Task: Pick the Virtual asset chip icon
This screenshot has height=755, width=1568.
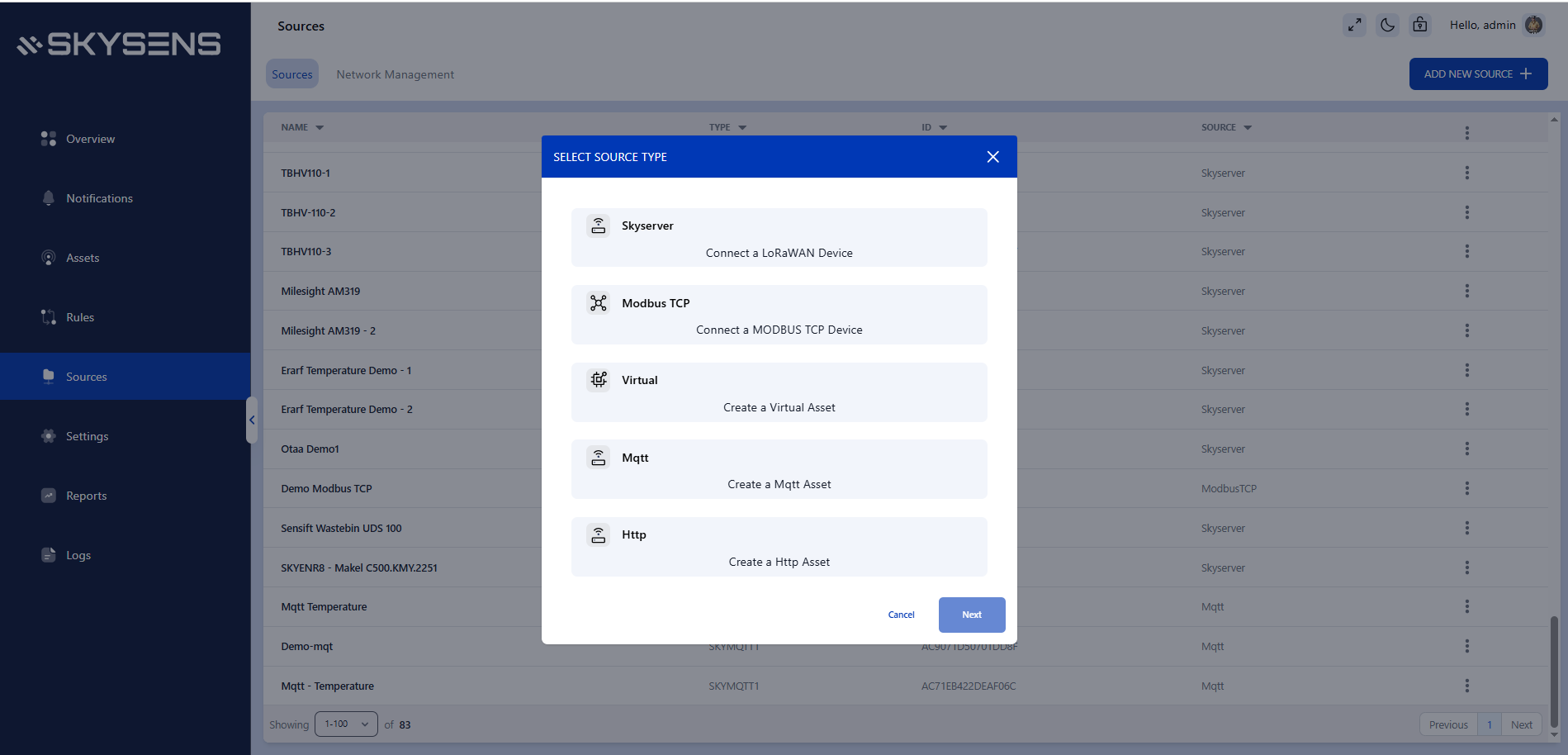Action: point(599,380)
